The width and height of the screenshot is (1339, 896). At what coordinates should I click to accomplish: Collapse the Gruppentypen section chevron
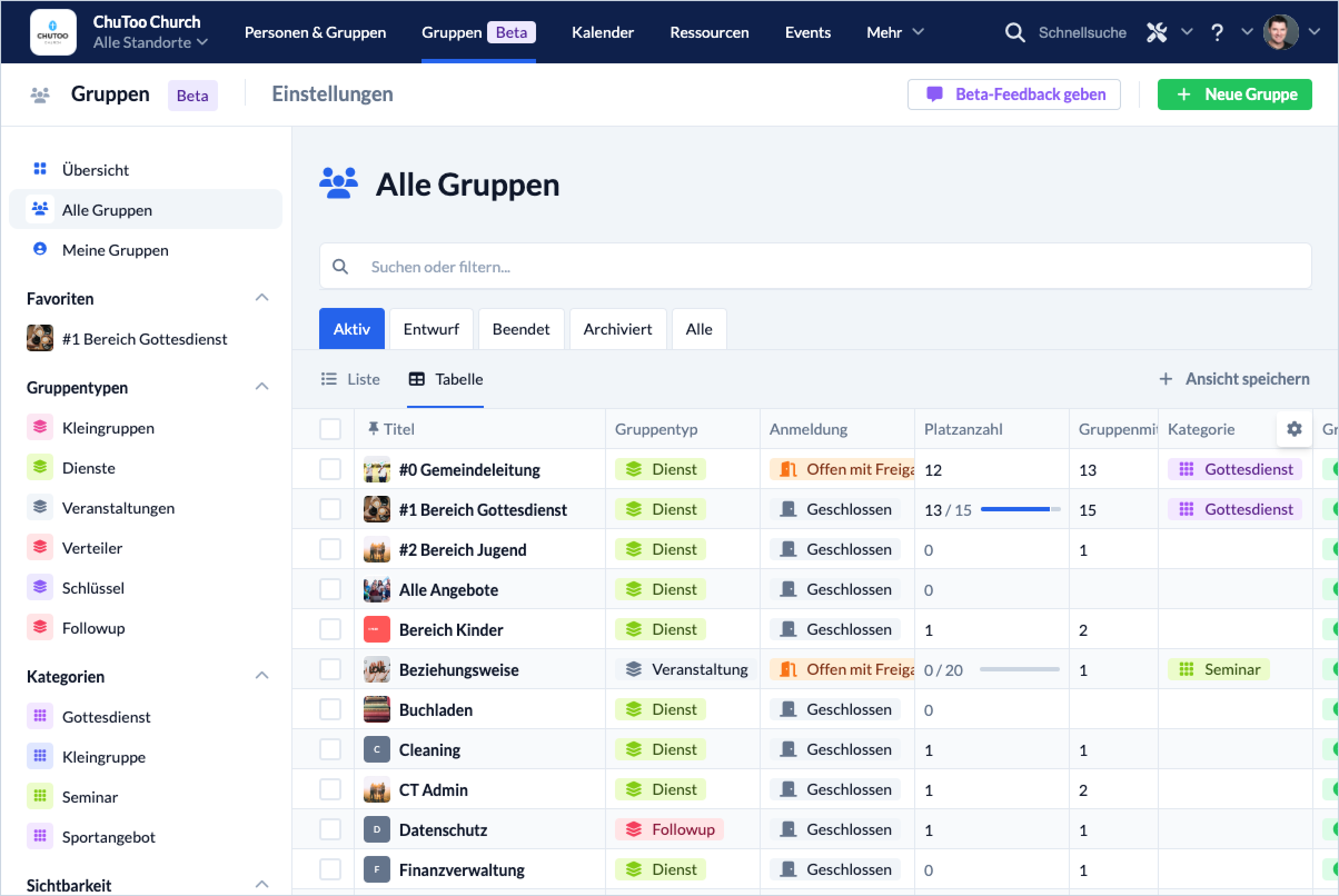tap(262, 387)
